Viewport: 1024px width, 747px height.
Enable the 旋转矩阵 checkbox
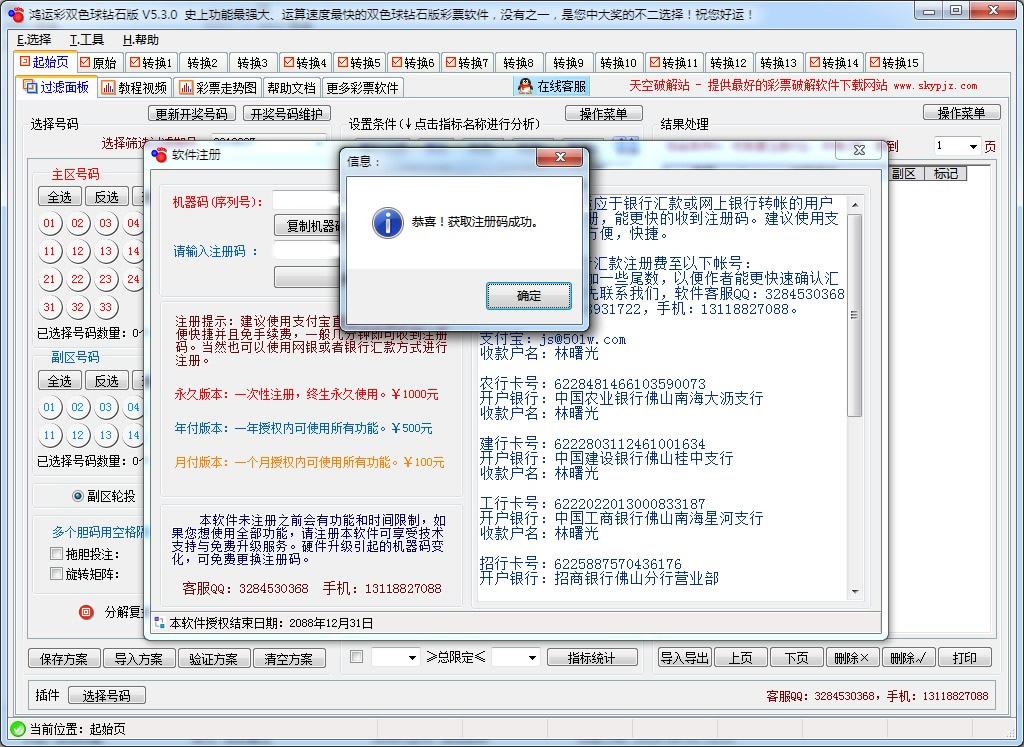click(x=59, y=573)
